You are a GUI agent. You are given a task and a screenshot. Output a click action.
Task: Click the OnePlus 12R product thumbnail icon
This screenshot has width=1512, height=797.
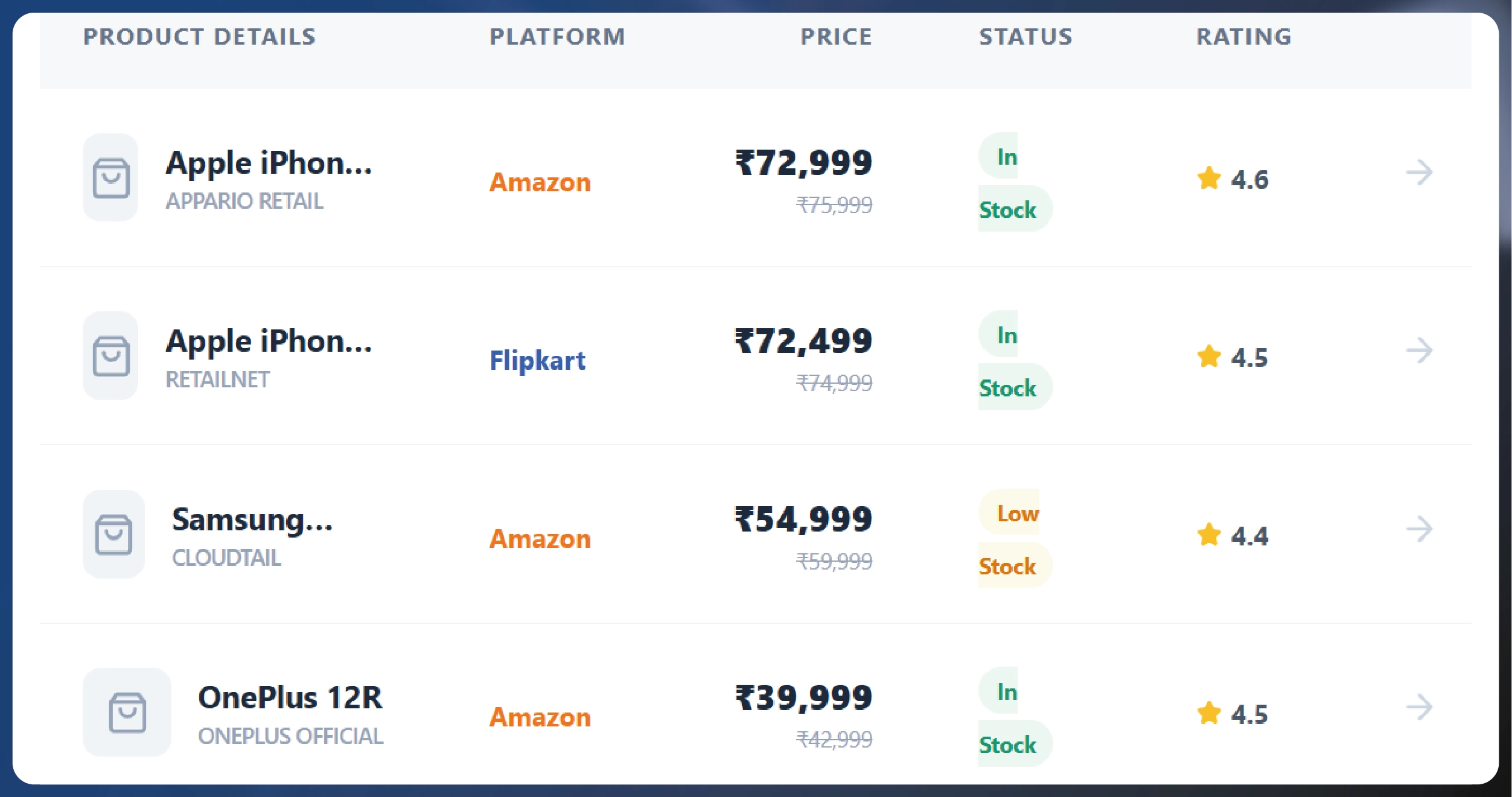[x=127, y=712]
